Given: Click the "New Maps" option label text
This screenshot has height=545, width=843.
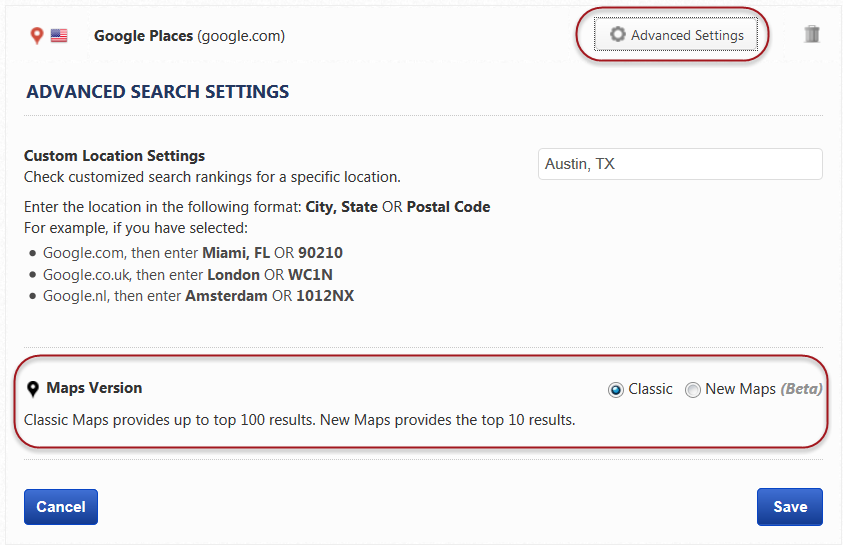Looking at the screenshot, I should click(x=740, y=389).
